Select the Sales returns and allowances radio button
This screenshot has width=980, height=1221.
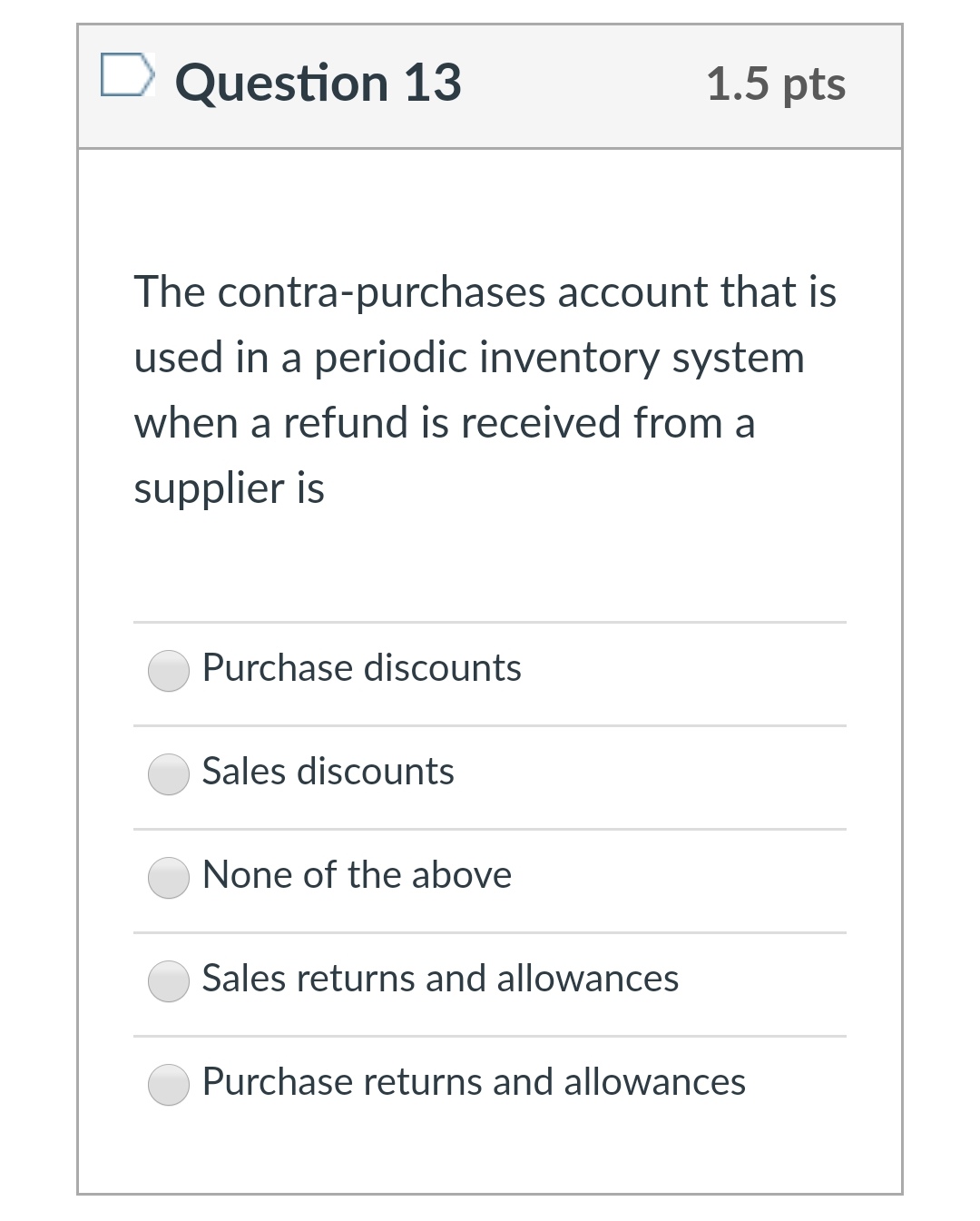coord(168,982)
